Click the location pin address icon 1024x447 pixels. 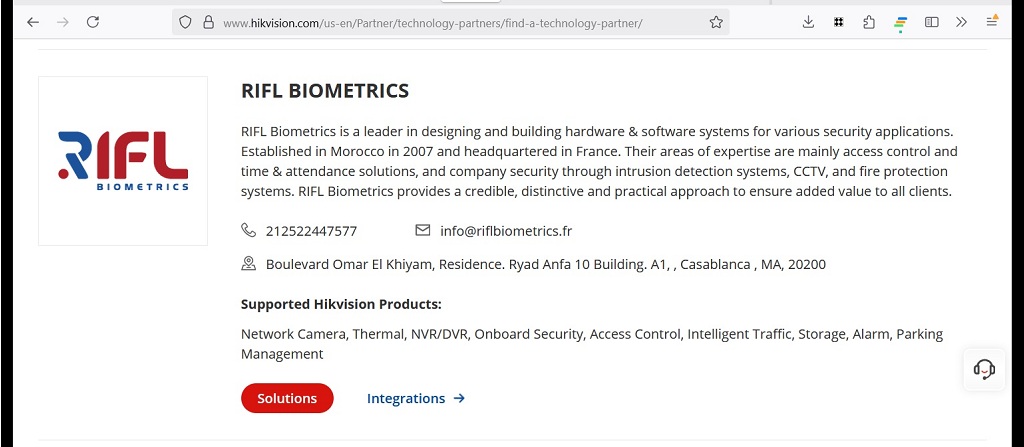(249, 264)
